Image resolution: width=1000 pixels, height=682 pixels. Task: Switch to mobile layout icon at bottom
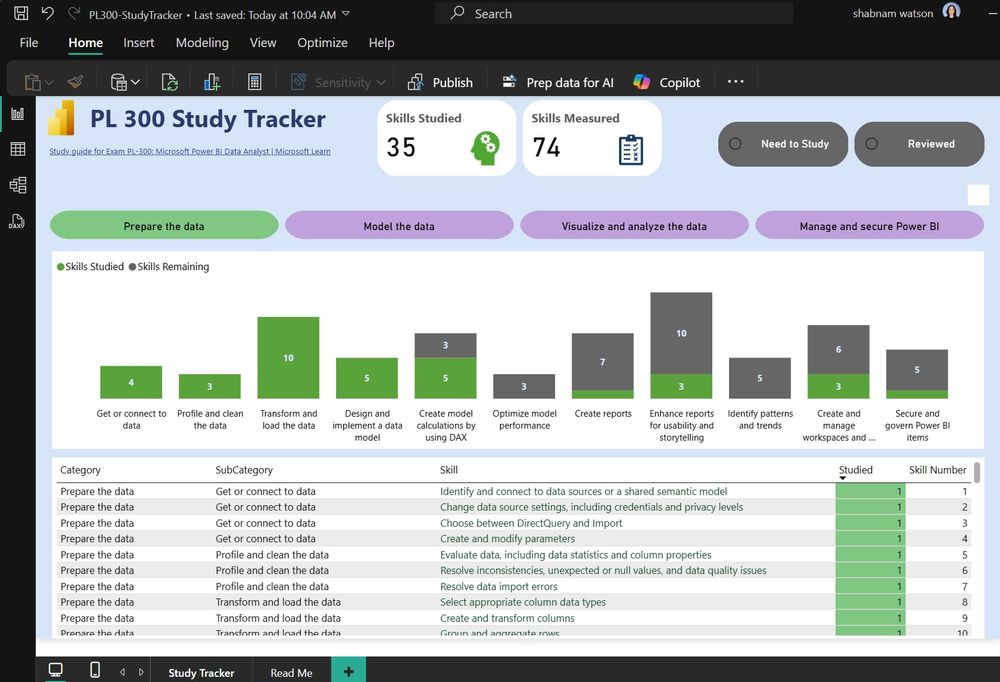click(x=95, y=670)
